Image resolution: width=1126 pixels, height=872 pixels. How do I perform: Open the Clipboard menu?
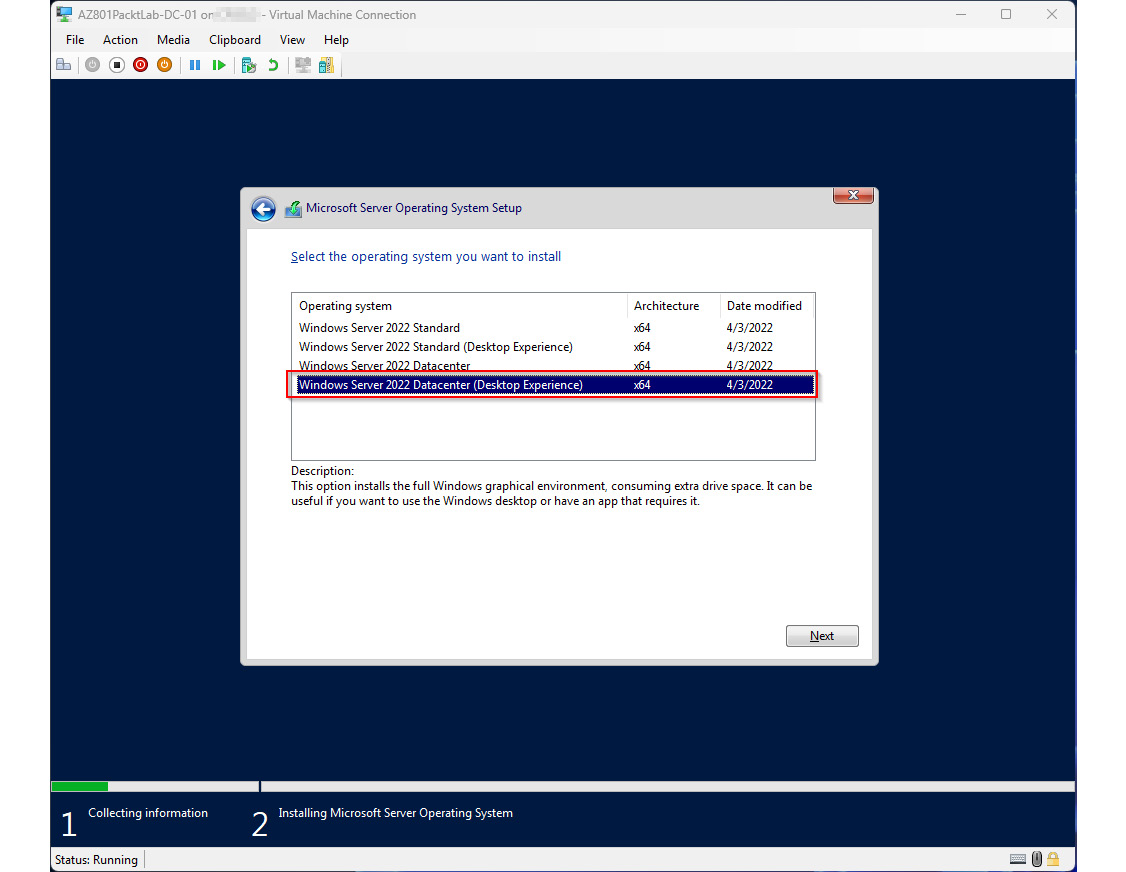235,40
